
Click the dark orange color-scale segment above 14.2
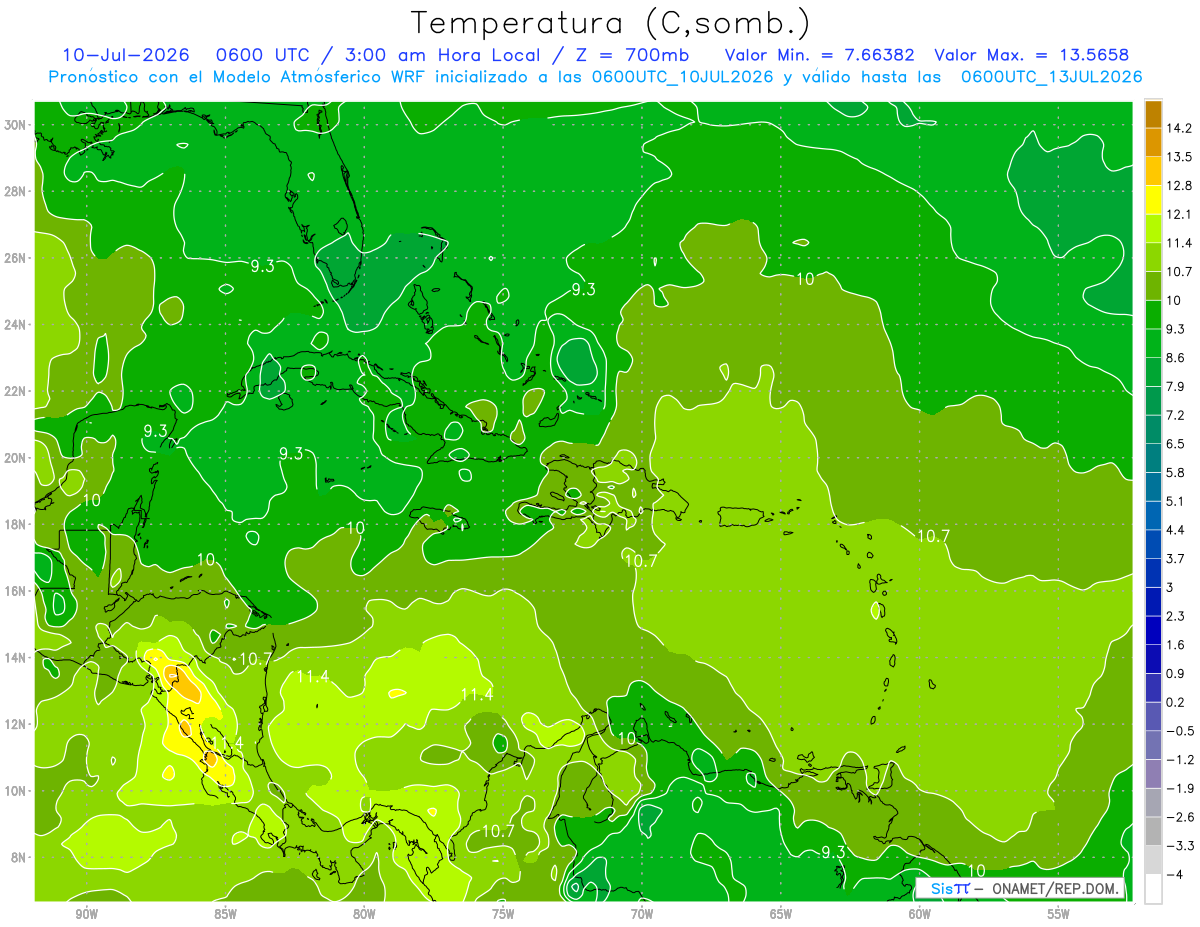click(x=1153, y=114)
